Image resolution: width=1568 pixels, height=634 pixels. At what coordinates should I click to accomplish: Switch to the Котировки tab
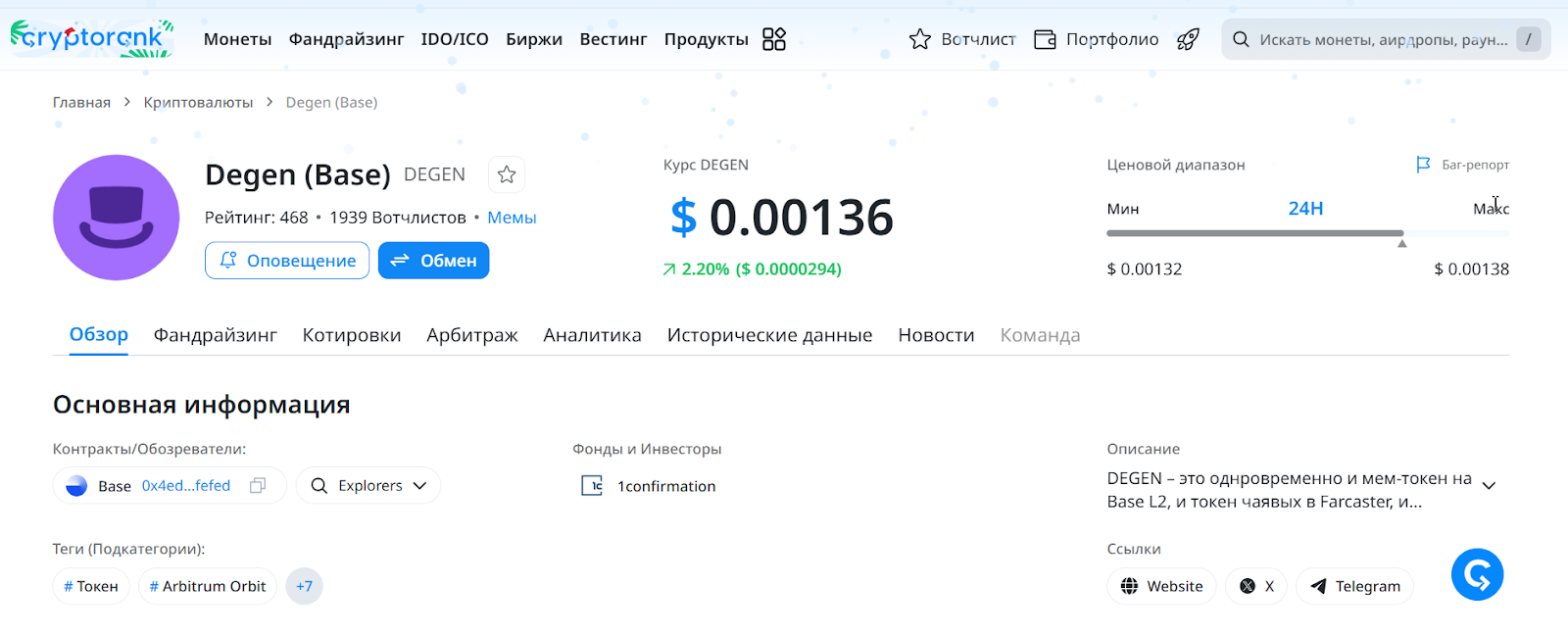[x=351, y=335]
